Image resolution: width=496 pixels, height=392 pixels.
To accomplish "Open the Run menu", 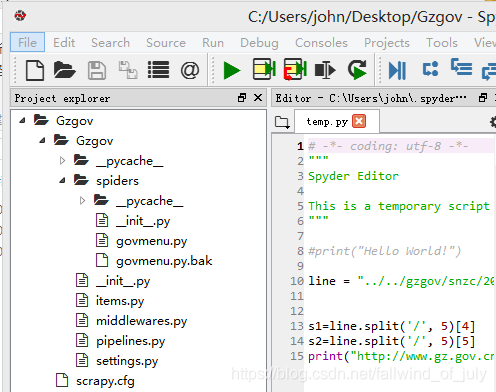I will [213, 42].
